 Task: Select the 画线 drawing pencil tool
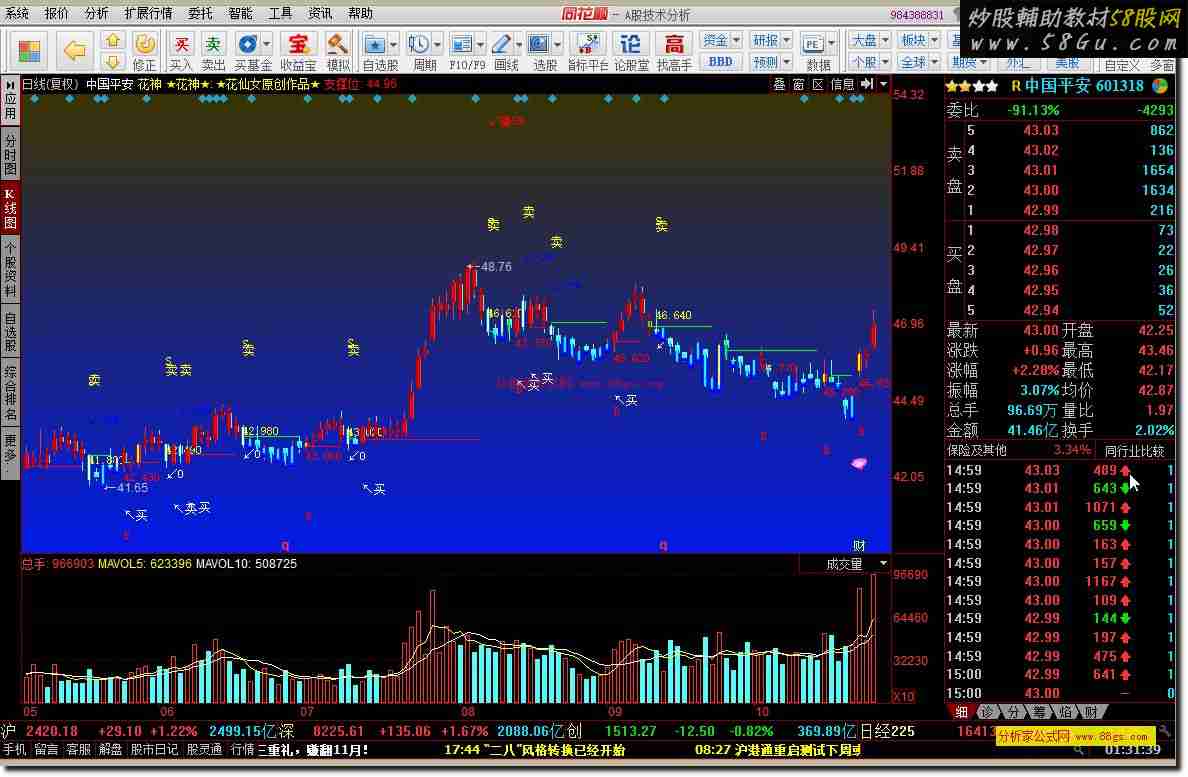coord(502,45)
